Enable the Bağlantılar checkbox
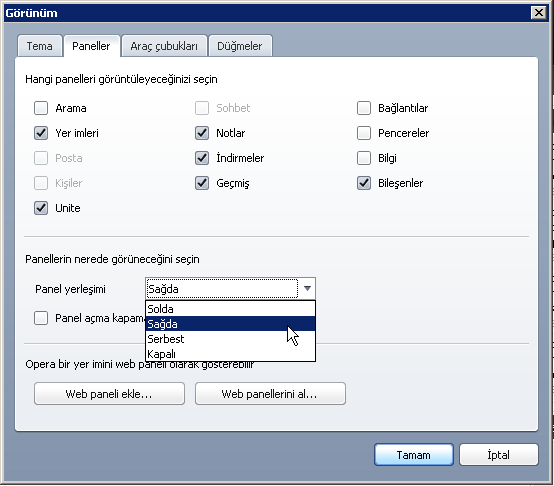The height and width of the screenshot is (486, 554). click(364, 108)
